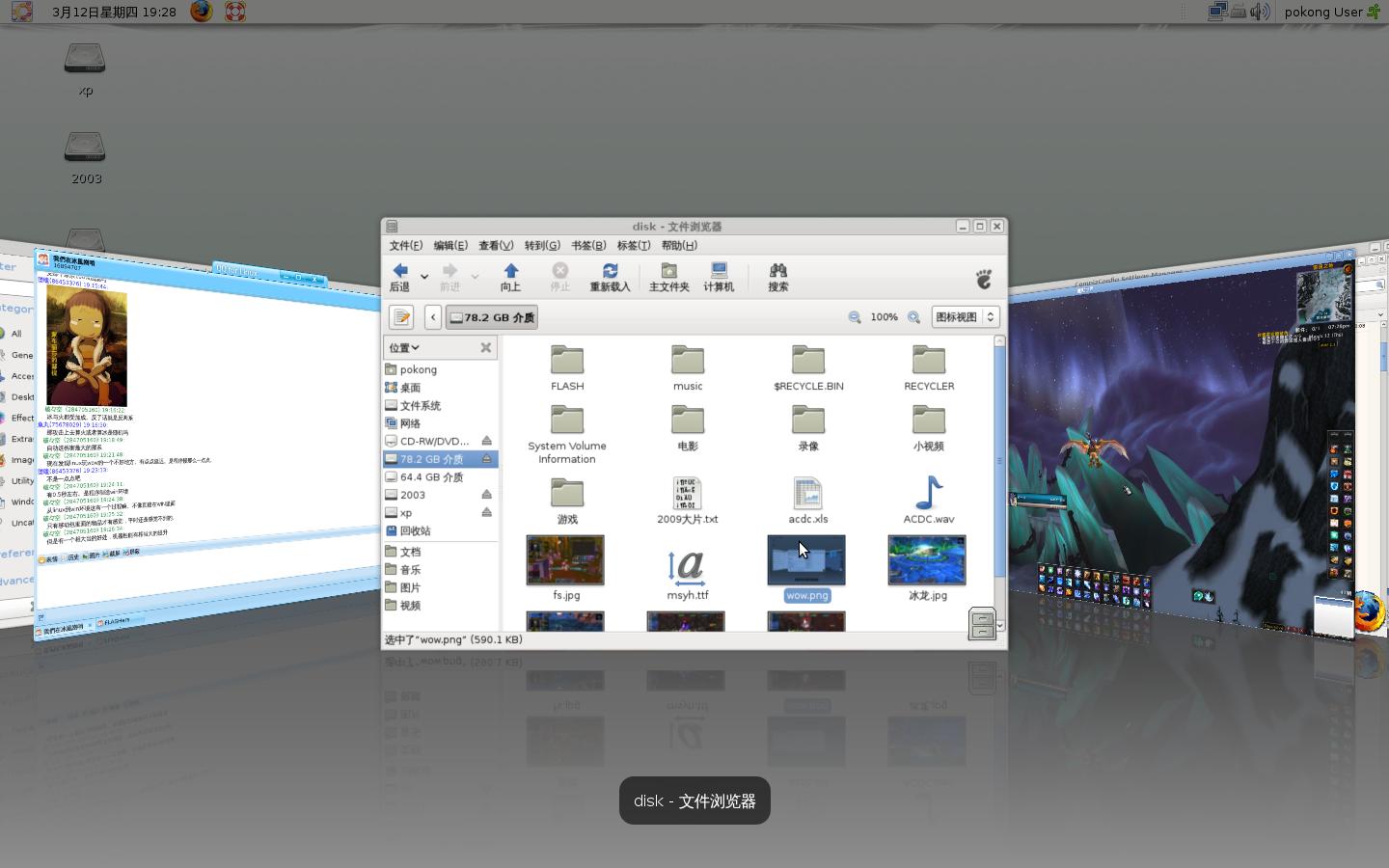Image resolution: width=1389 pixels, height=868 pixels.
Task: Select the wow.png image thumbnail
Action: point(806,560)
